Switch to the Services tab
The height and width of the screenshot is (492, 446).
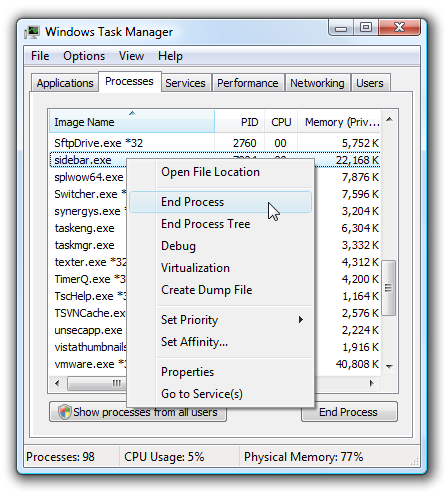coord(185,83)
